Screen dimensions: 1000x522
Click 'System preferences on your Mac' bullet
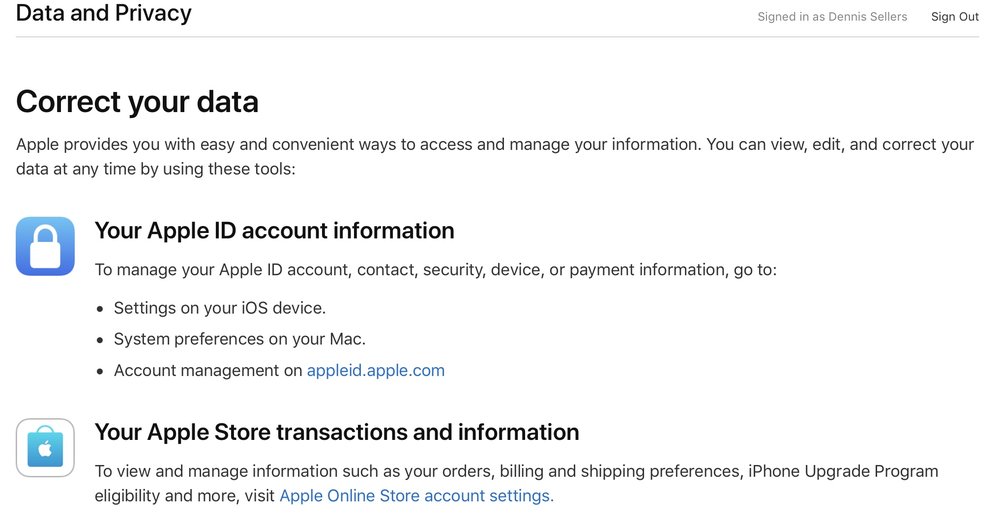240,339
